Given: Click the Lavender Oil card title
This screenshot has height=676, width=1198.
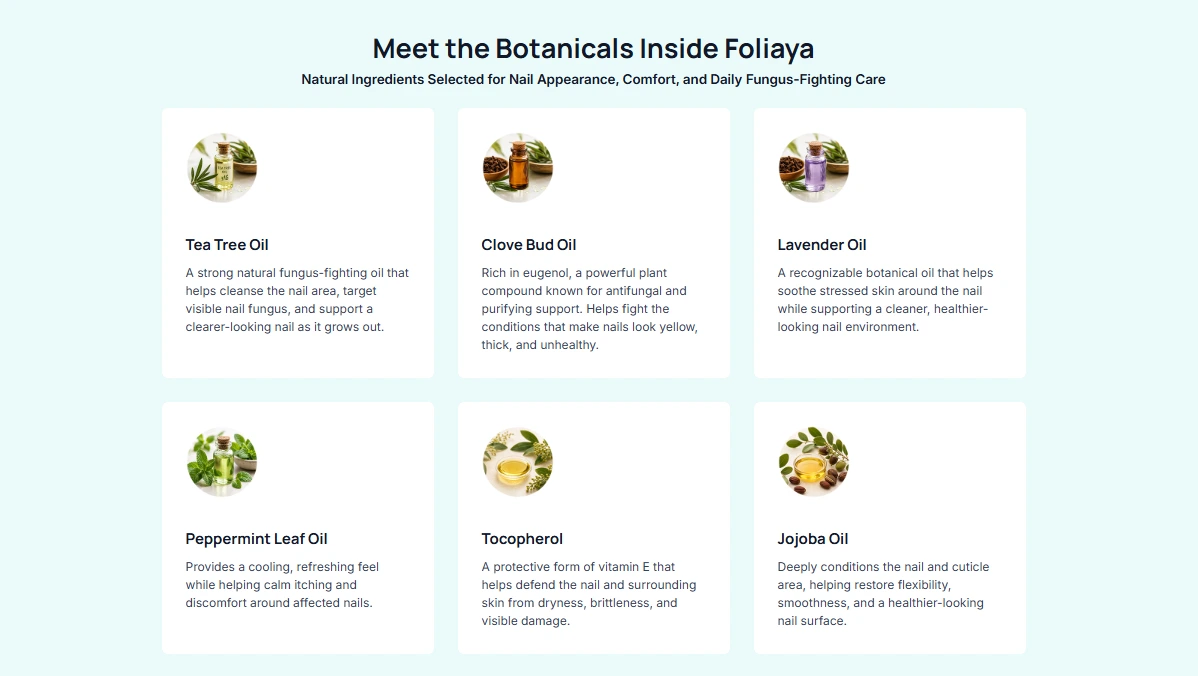Looking at the screenshot, I should (x=822, y=245).
